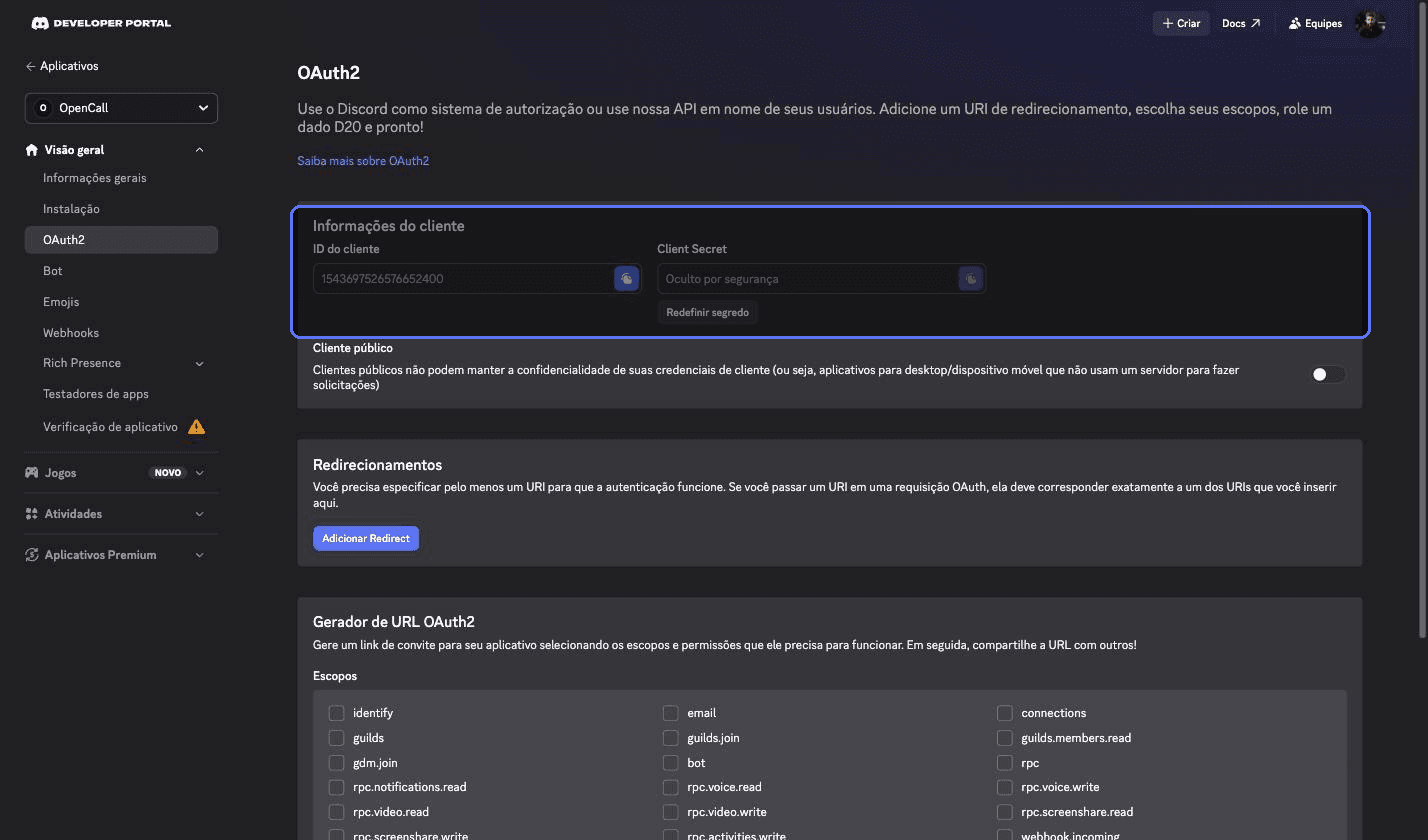
Task: Tick the bot scope checkbox
Action: (x=670, y=763)
